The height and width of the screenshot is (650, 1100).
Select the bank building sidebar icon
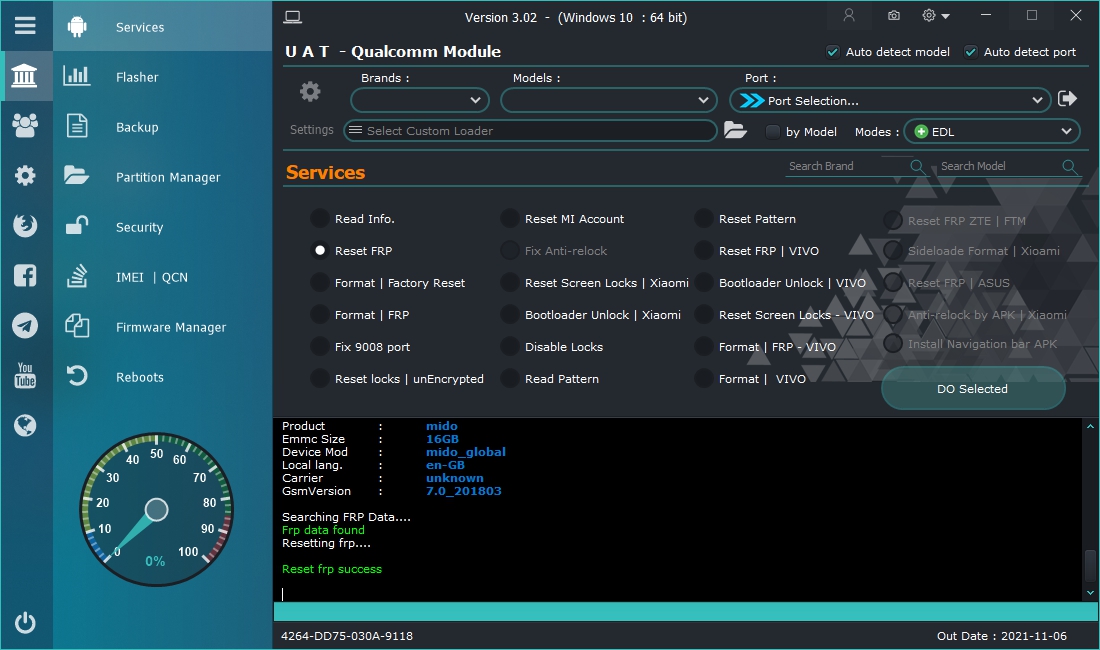coord(25,76)
